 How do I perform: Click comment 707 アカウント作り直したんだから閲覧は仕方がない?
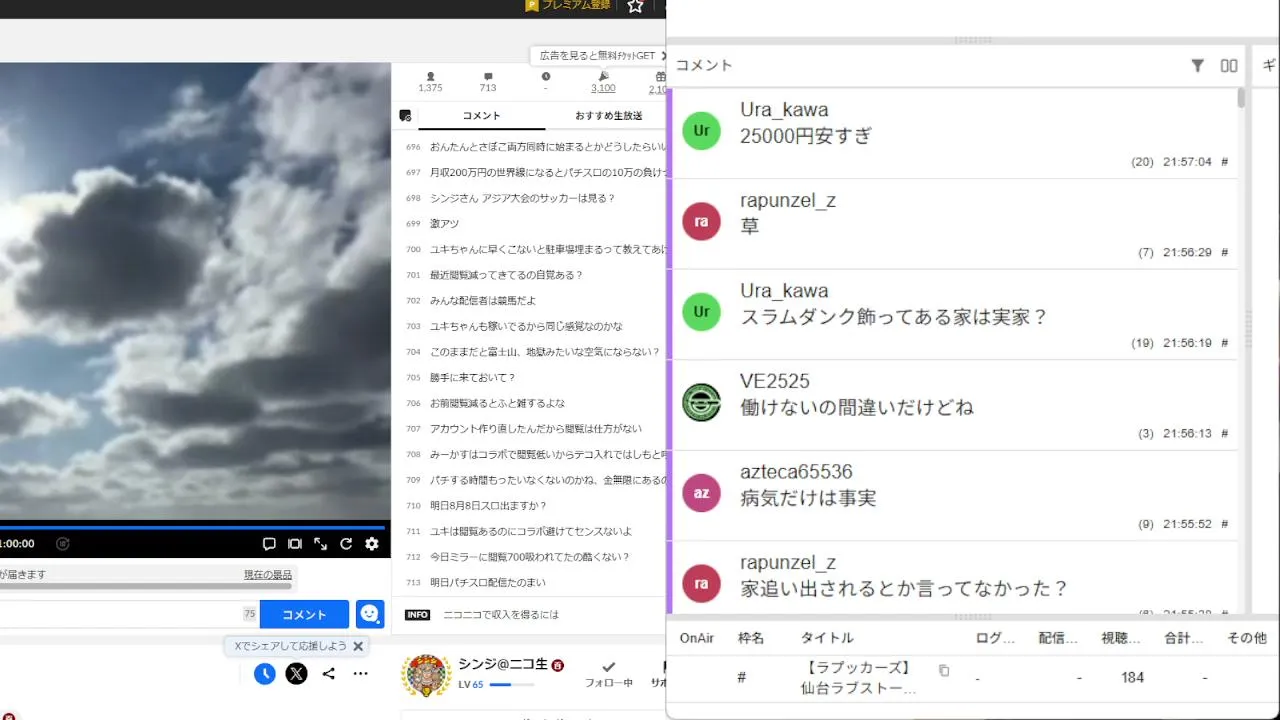click(x=536, y=429)
